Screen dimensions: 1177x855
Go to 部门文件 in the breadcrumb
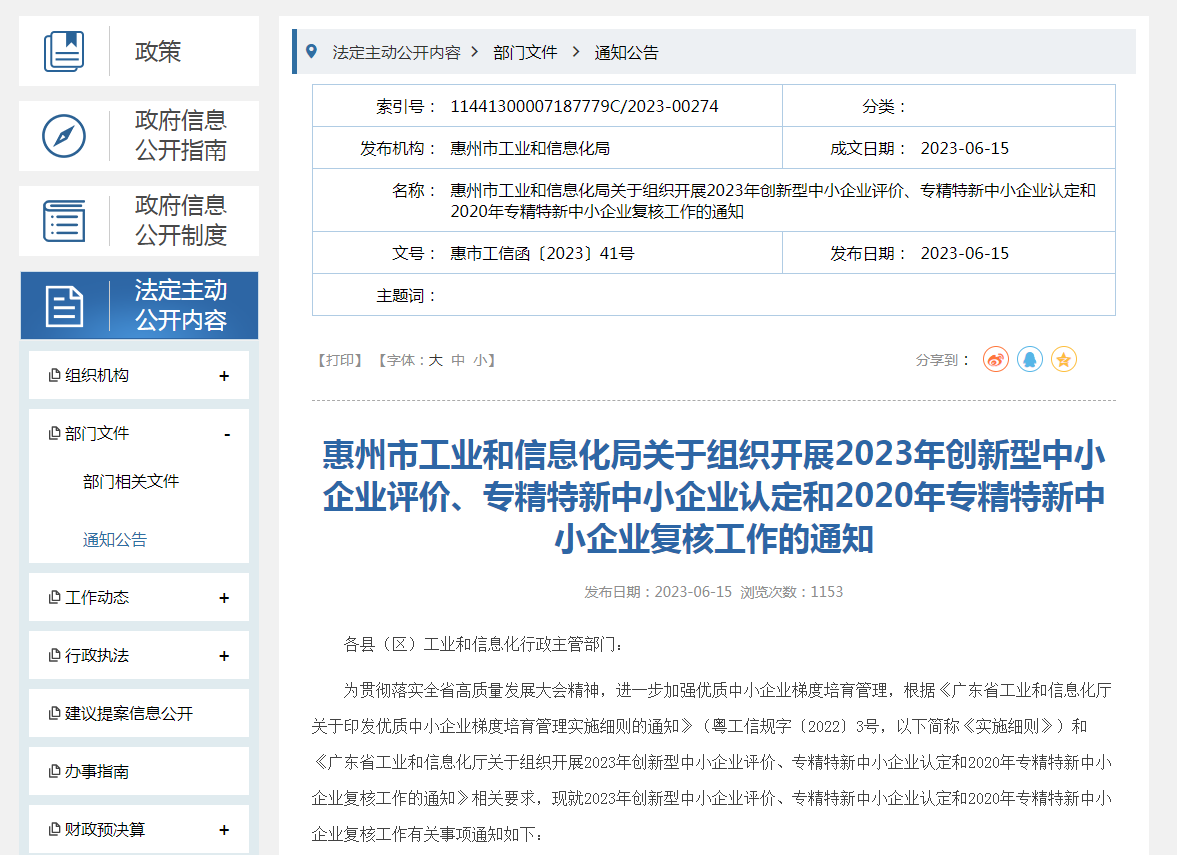525,53
